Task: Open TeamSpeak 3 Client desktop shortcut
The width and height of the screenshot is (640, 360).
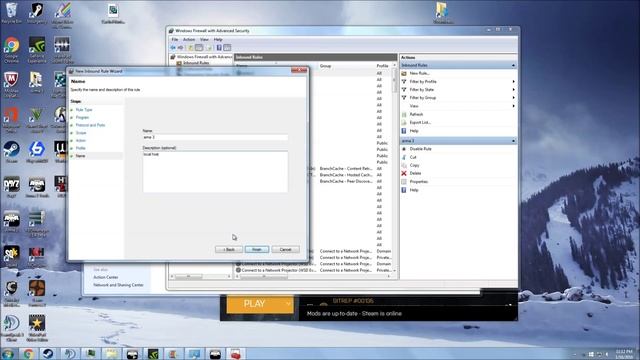Action: click(x=11, y=327)
